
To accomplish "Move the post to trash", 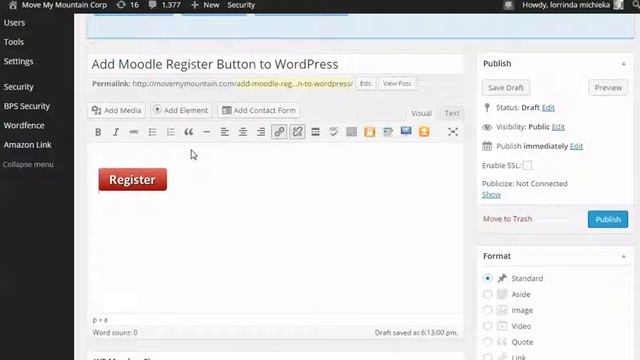I will tap(507, 219).
